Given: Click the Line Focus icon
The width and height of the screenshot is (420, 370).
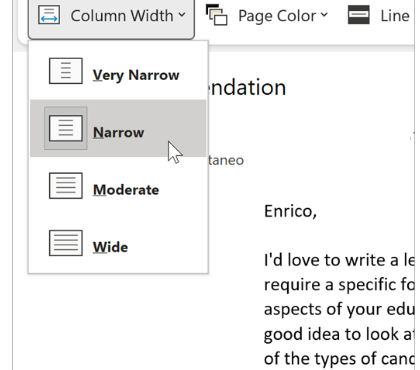Looking at the screenshot, I should coord(358,15).
